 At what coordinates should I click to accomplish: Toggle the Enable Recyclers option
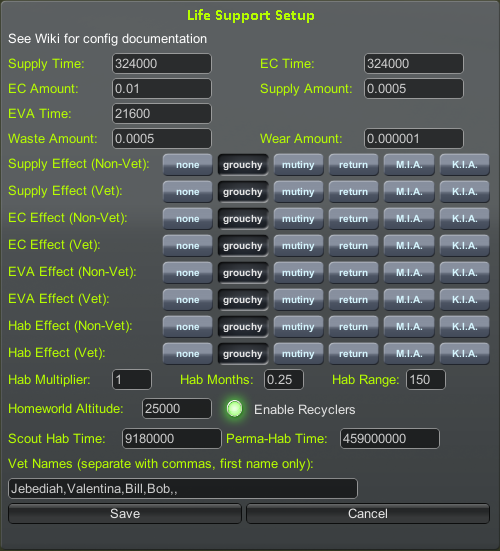coord(235,409)
